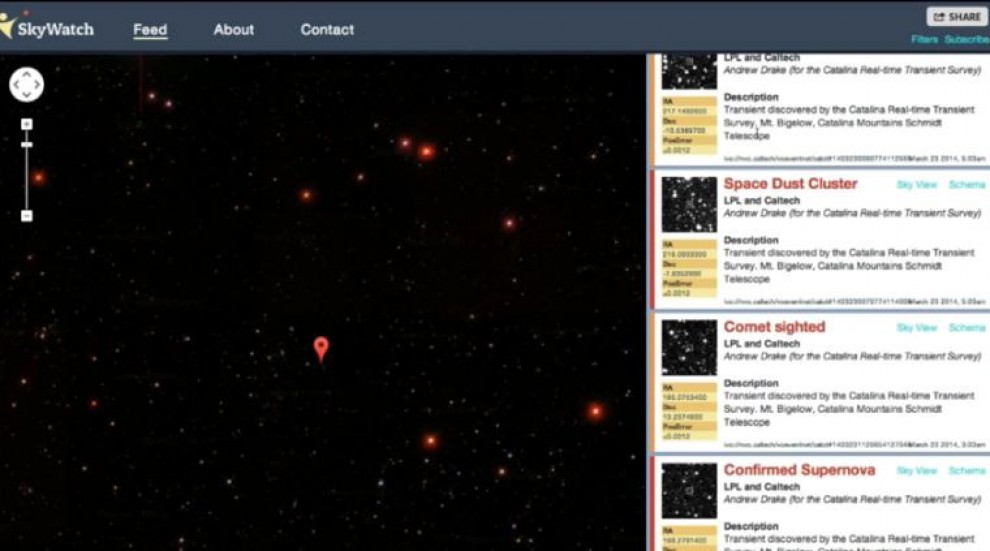This screenshot has width=990, height=551.
Task: Click the zoom slider handle
Action: pyautogui.click(x=27, y=145)
